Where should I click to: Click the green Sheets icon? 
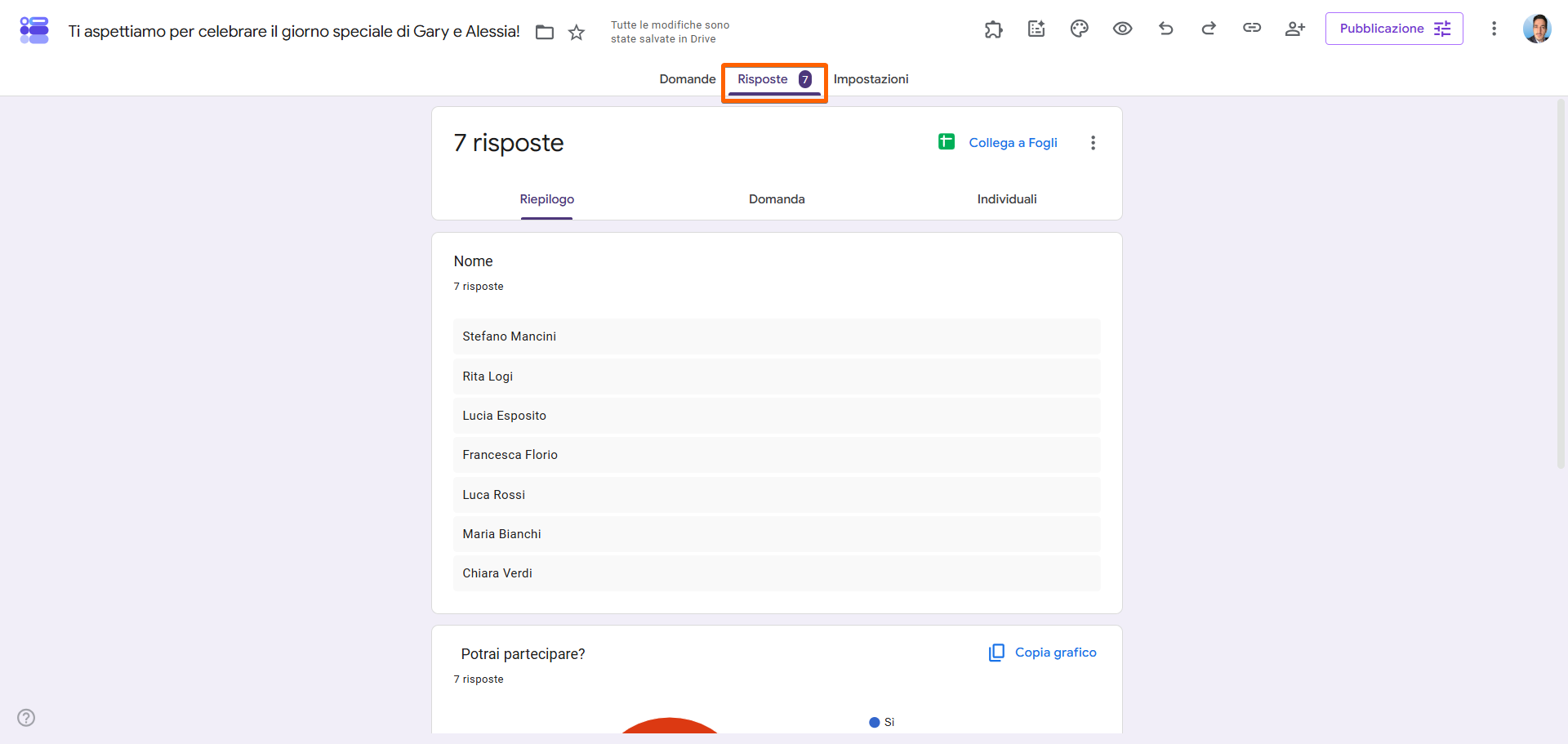[947, 142]
